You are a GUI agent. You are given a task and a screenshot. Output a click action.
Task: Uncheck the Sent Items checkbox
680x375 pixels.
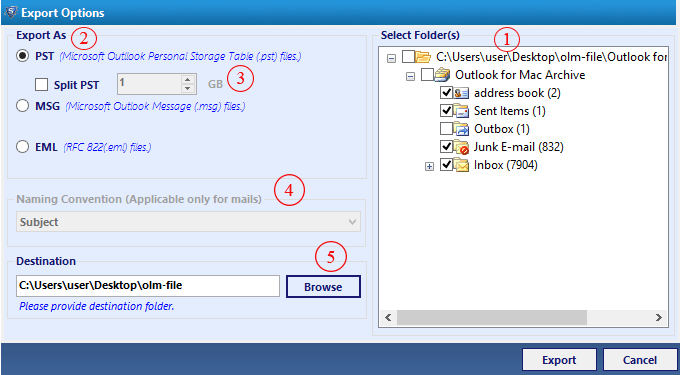(x=446, y=111)
